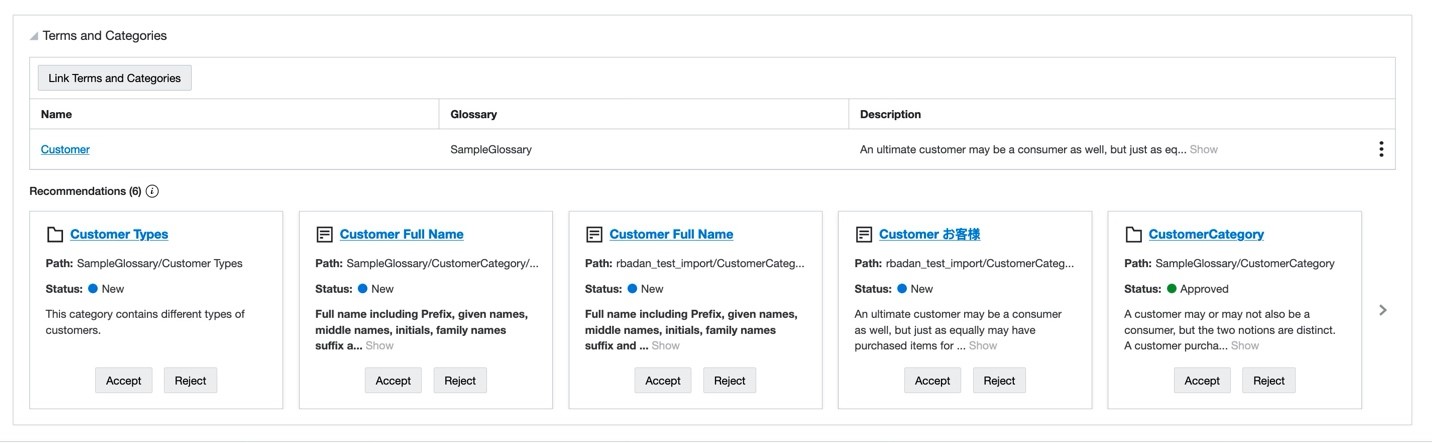Show next recommendations with right arrow
The width and height of the screenshot is (1432, 443).
tap(1383, 310)
